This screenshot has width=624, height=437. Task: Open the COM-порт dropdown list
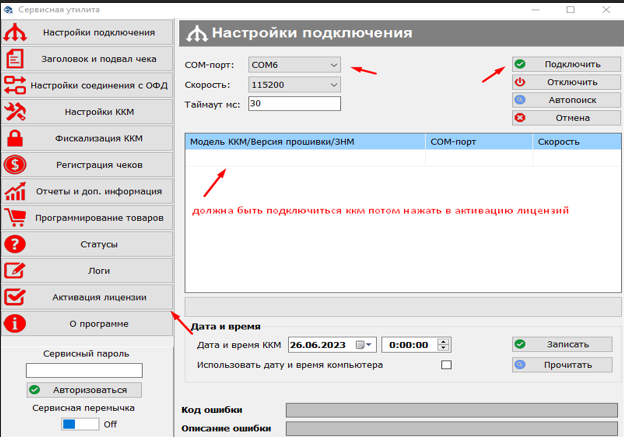click(334, 65)
